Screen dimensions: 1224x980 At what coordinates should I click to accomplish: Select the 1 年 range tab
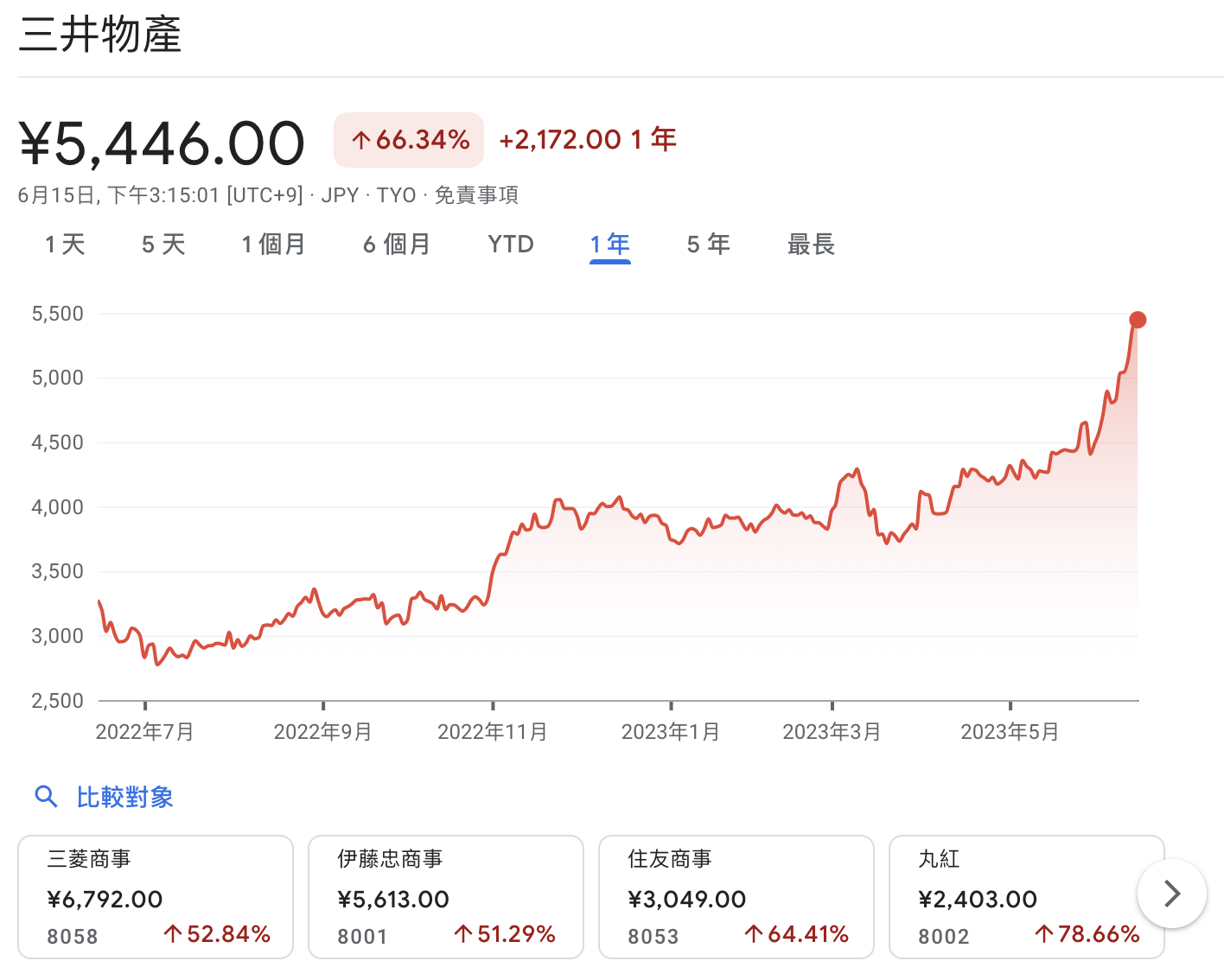point(610,245)
